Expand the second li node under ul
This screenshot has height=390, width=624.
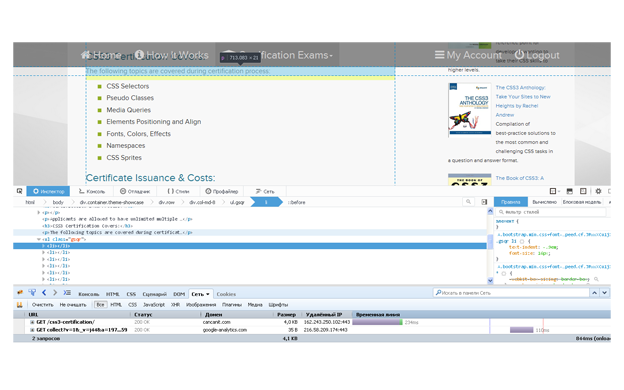pyautogui.click(x=44, y=253)
